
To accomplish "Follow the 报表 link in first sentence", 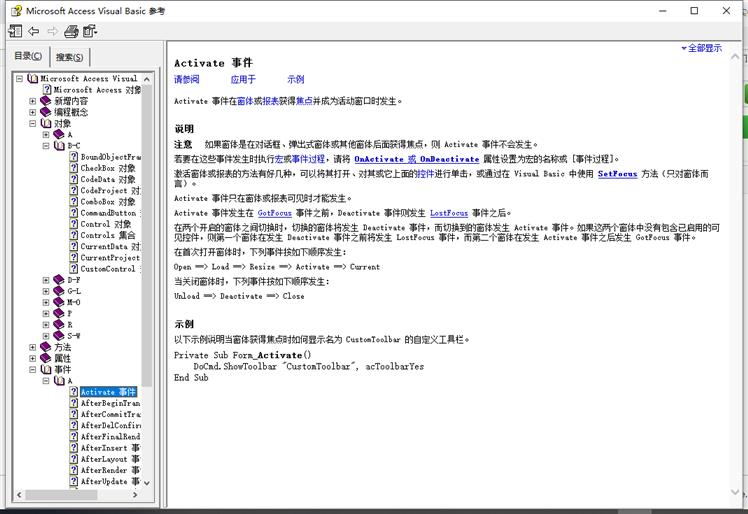I will (270, 101).
